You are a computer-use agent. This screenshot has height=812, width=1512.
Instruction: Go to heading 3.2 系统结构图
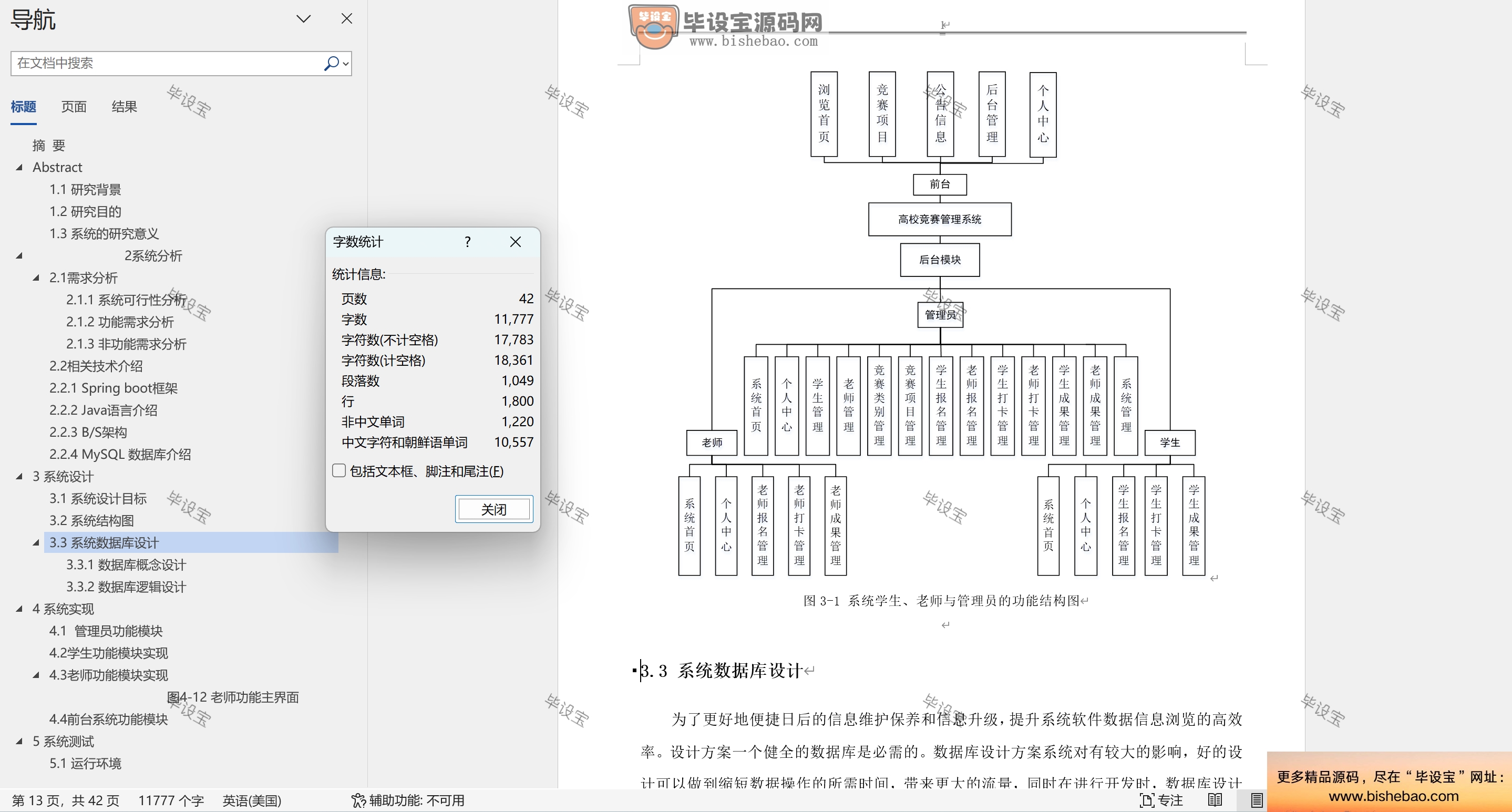click(x=91, y=520)
